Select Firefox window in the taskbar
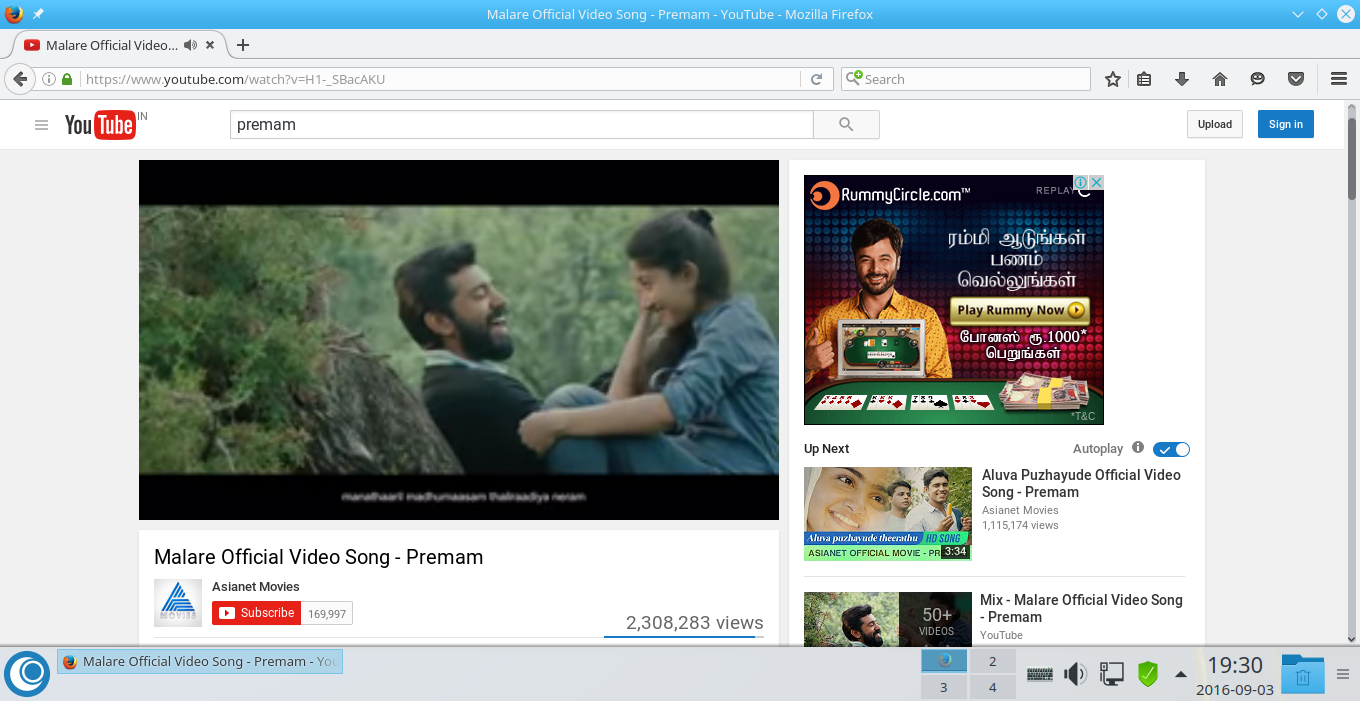 tap(200, 661)
